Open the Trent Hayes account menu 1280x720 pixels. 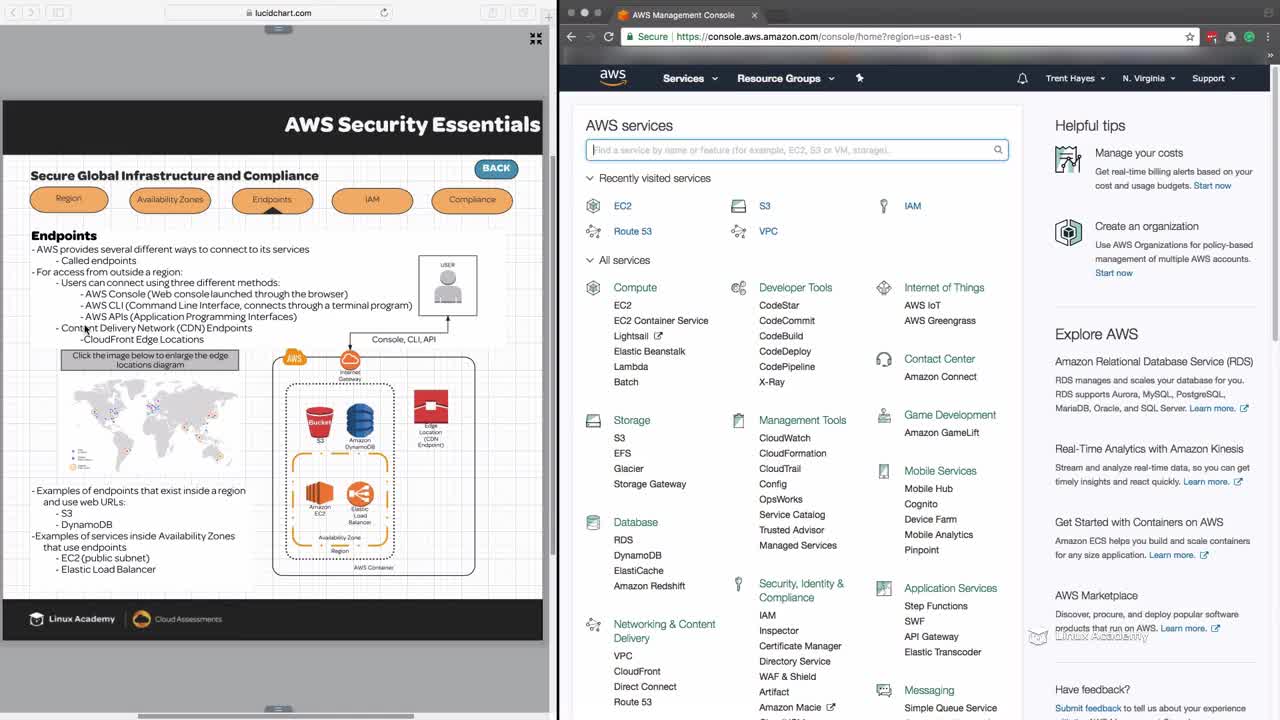coord(1075,78)
